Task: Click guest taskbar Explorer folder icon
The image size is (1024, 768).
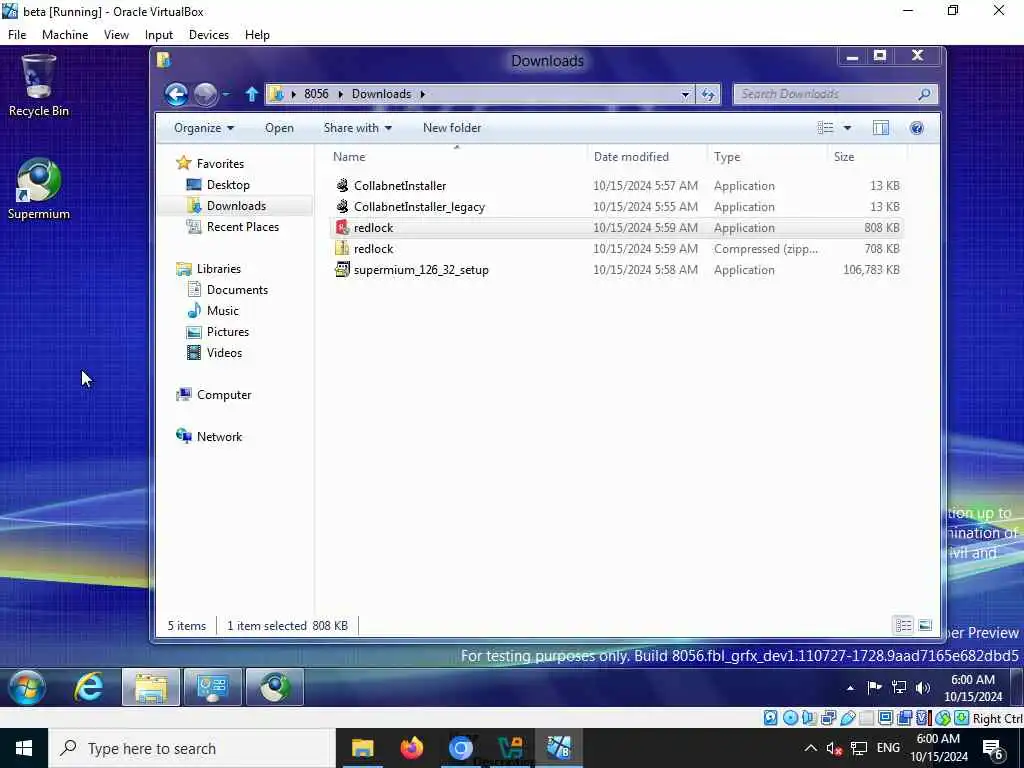Action: (151, 687)
